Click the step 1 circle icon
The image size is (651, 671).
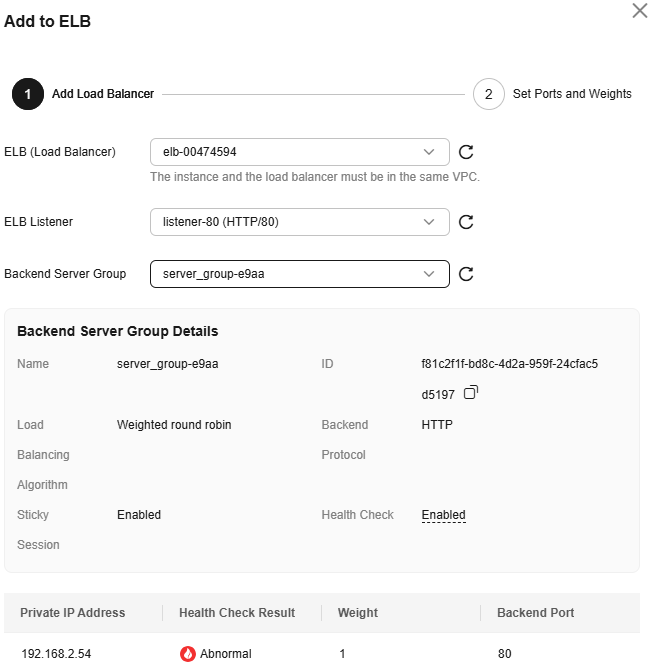28,94
